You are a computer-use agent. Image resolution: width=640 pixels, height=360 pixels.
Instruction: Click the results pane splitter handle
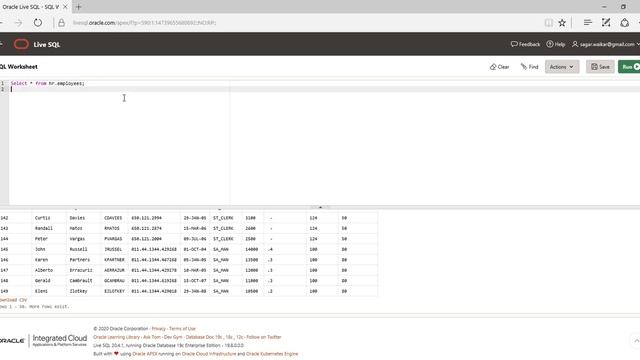pyautogui.click(x=320, y=207)
